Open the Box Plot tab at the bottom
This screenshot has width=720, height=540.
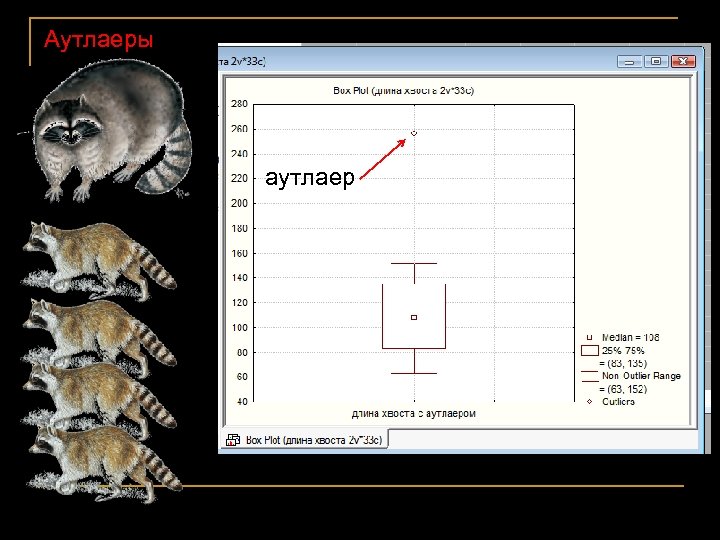pos(304,440)
